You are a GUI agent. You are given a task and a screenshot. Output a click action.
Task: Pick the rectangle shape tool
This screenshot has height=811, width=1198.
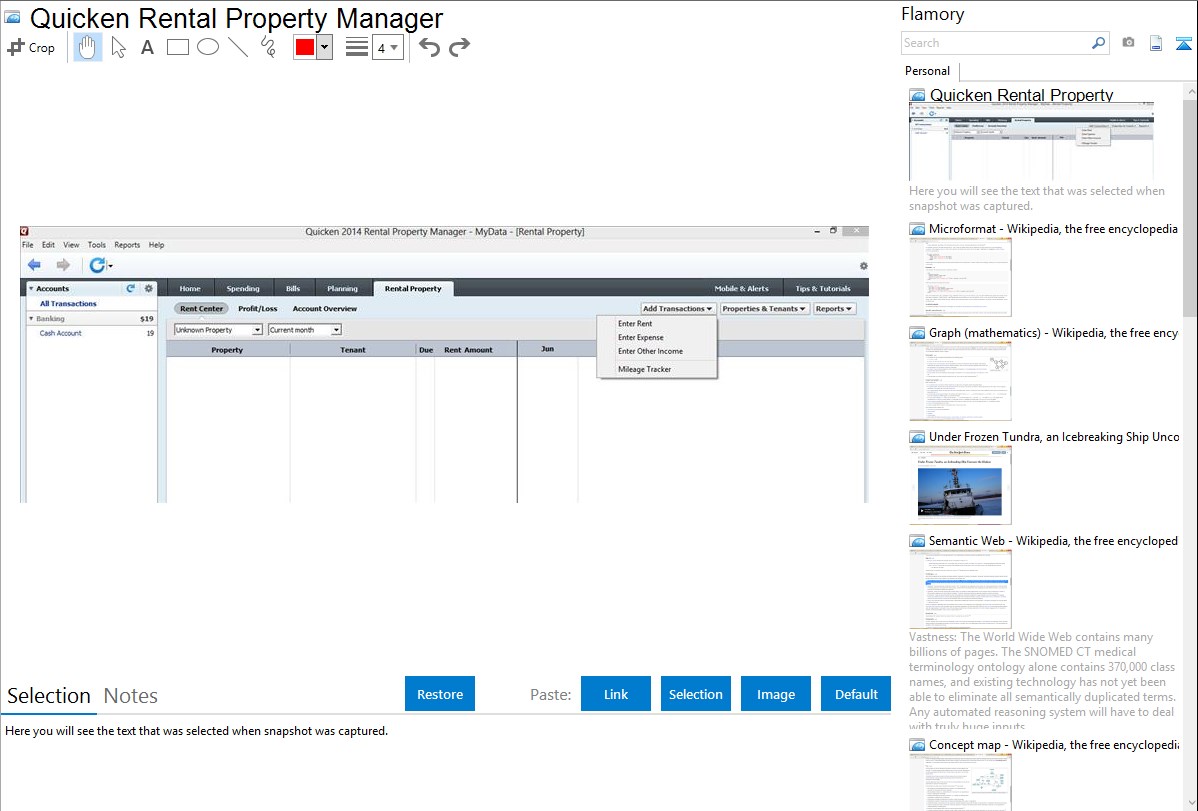coord(177,47)
